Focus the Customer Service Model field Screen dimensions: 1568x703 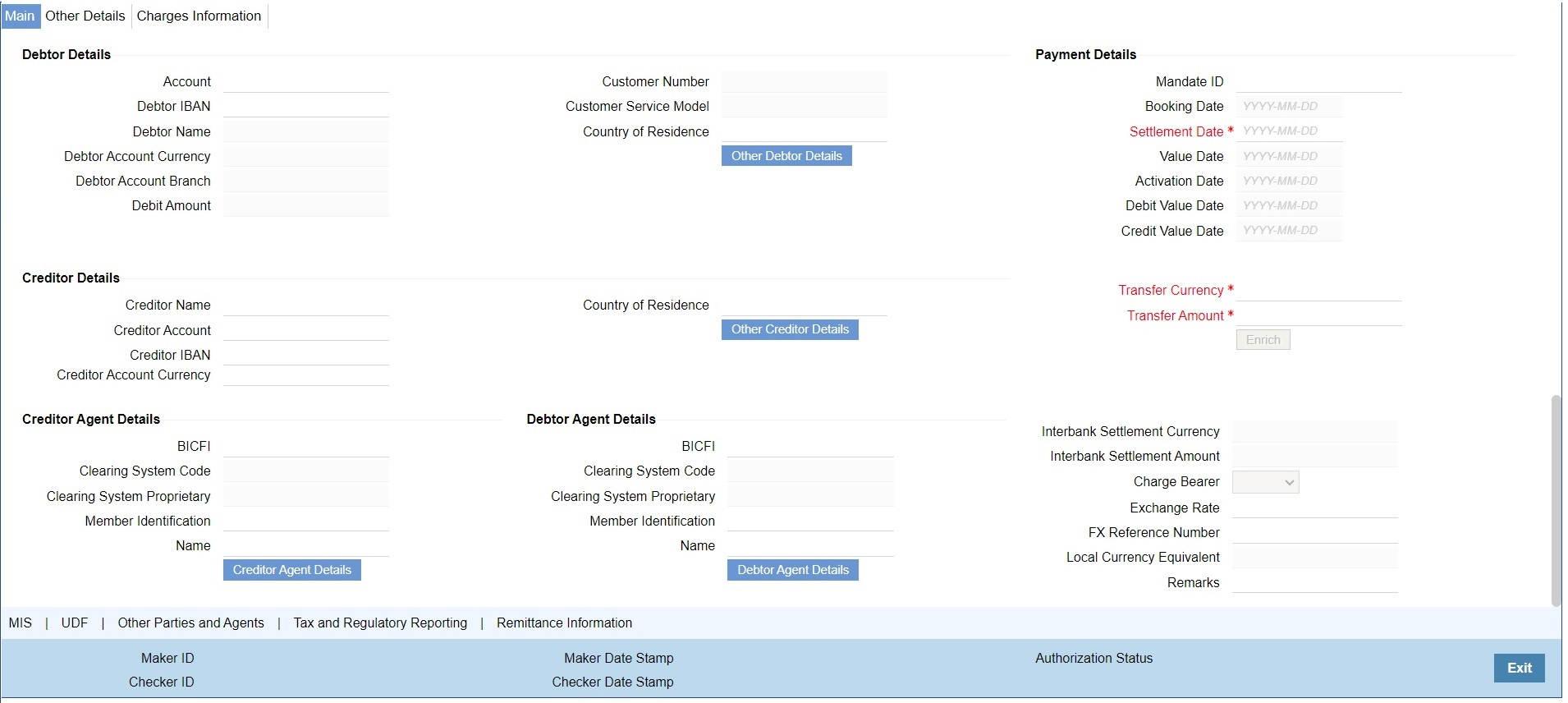(805, 106)
